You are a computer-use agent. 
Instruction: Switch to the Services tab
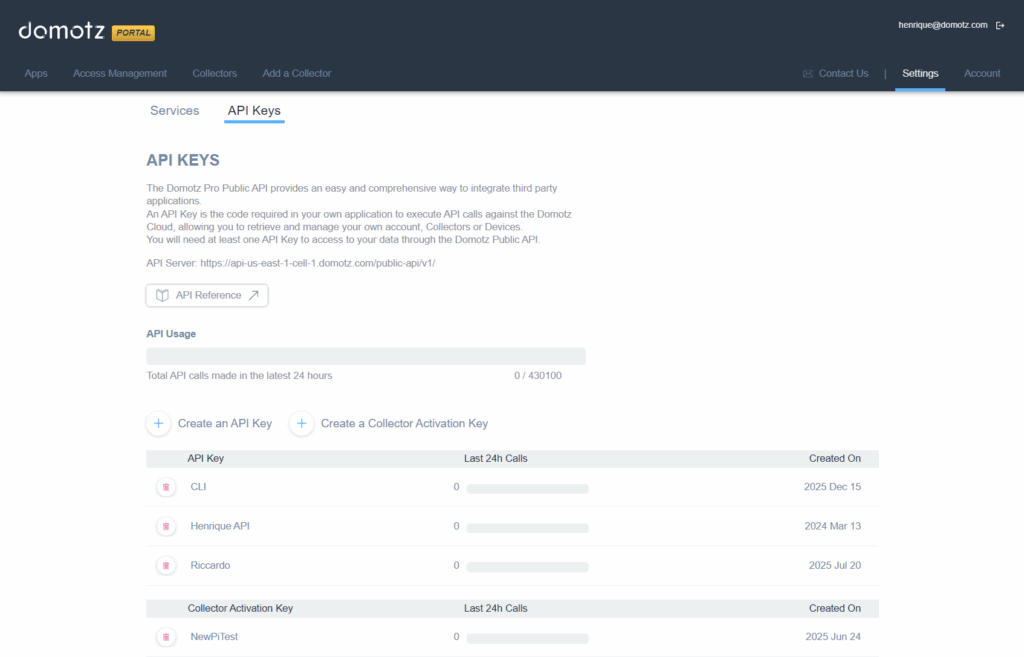(x=174, y=110)
